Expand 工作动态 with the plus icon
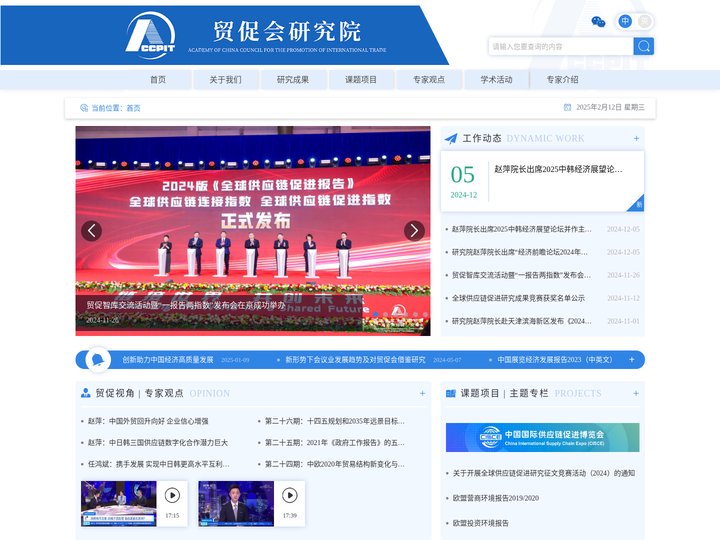 click(x=636, y=138)
